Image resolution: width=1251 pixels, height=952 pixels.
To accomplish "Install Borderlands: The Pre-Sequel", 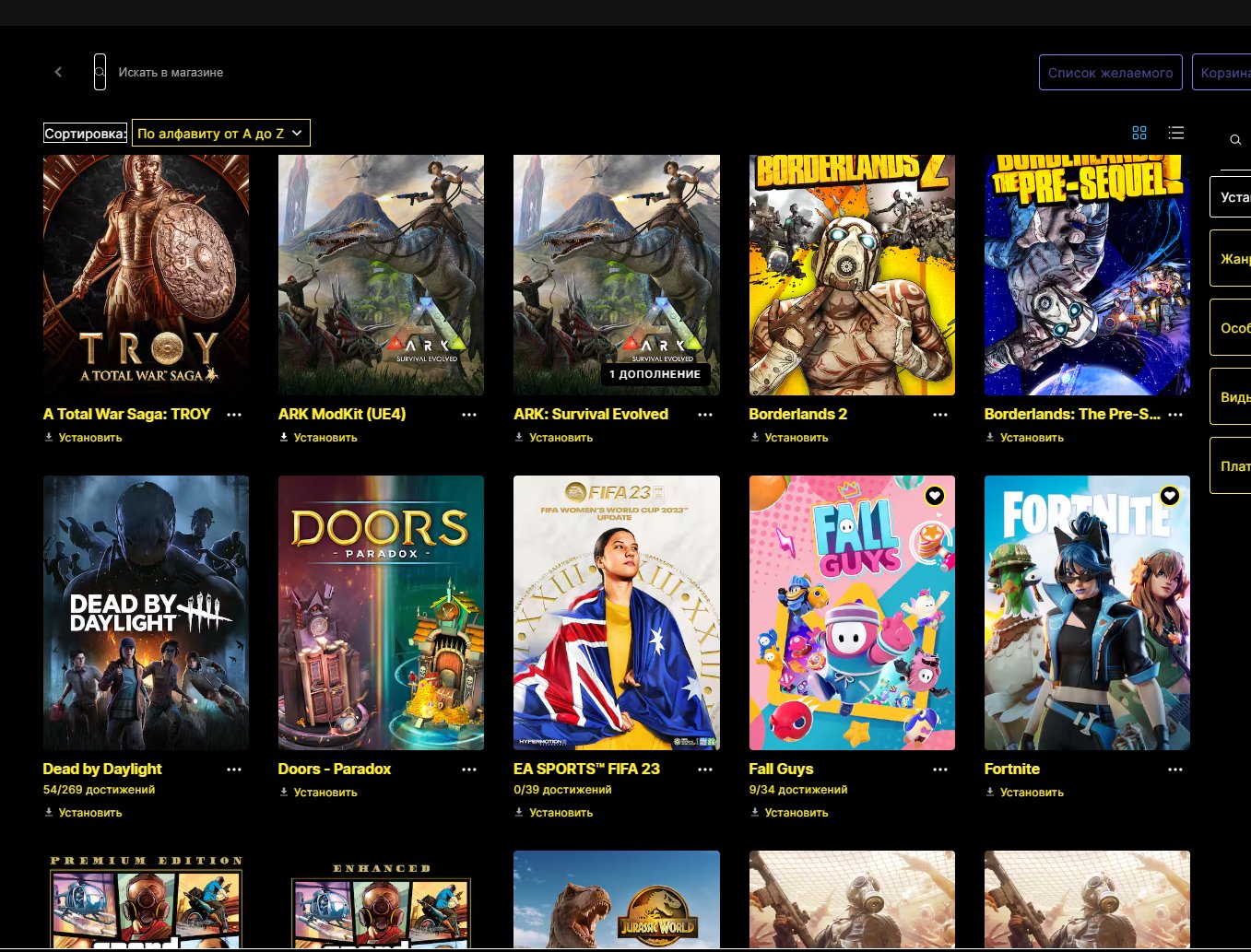I will (1024, 438).
